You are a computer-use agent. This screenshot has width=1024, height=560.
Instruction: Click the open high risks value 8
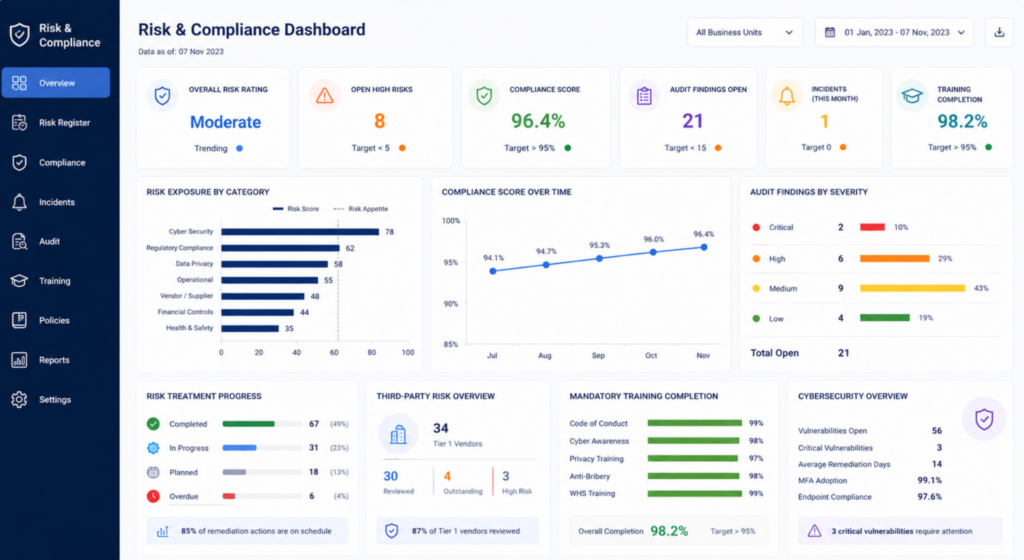click(379, 121)
